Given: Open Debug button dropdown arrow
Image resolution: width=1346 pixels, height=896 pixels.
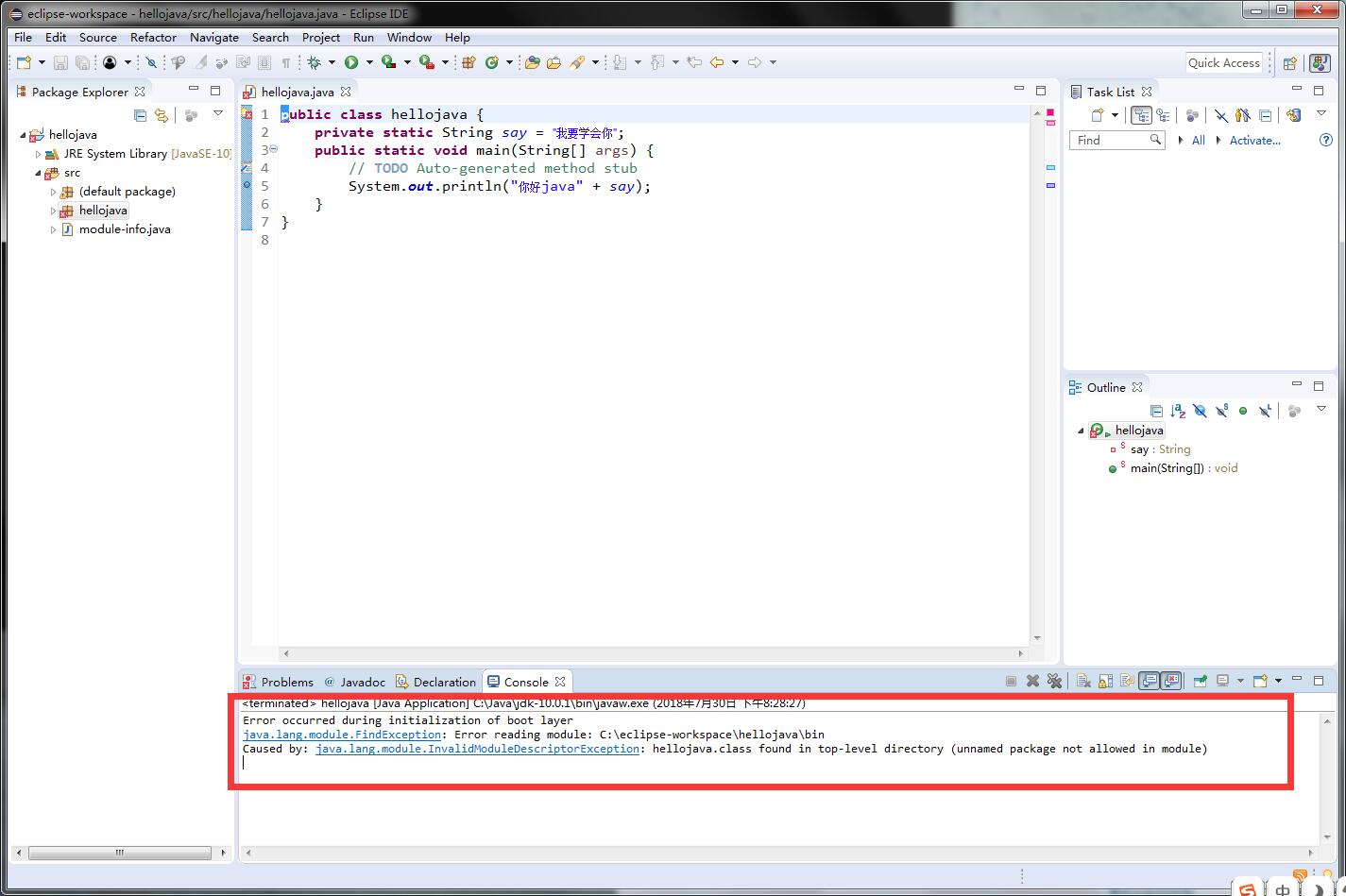Looking at the screenshot, I should [x=332, y=62].
